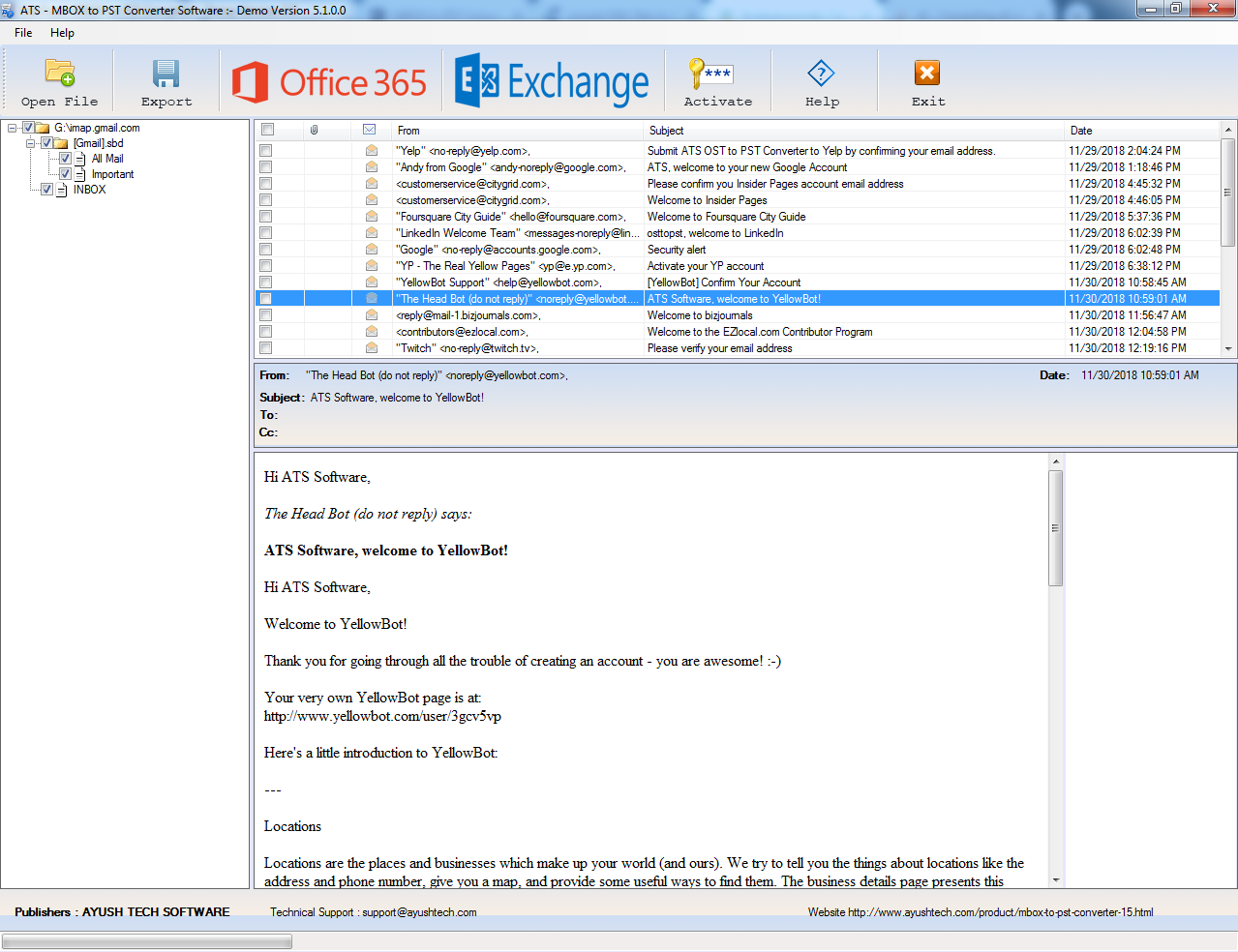The height and width of the screenshot is (952, 1238).
Task: Click the Exit toolbar icon
Action: (x=927, y=73)
